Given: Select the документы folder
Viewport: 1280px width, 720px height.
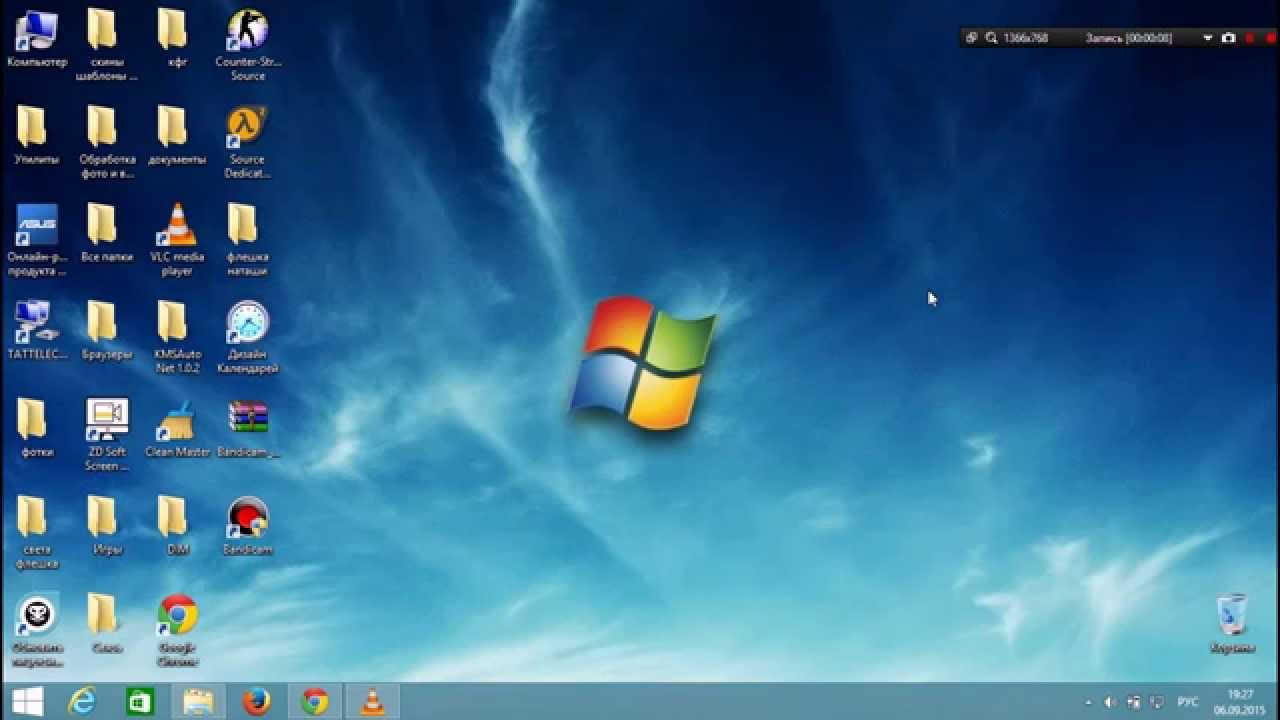Looking at the screenshot, I should pyautogui.click(x=177, y=136).
